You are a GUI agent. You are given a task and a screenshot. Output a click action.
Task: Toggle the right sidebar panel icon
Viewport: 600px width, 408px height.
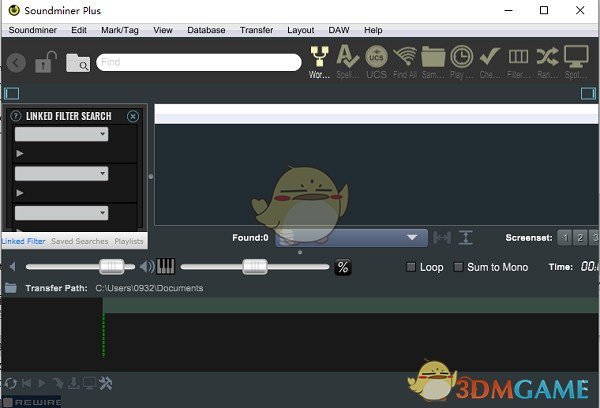588,93
